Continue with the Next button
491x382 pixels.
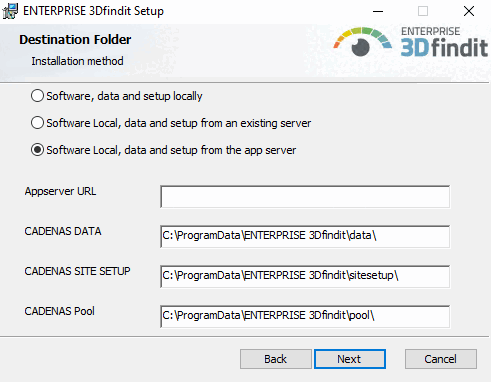(350, 359)
